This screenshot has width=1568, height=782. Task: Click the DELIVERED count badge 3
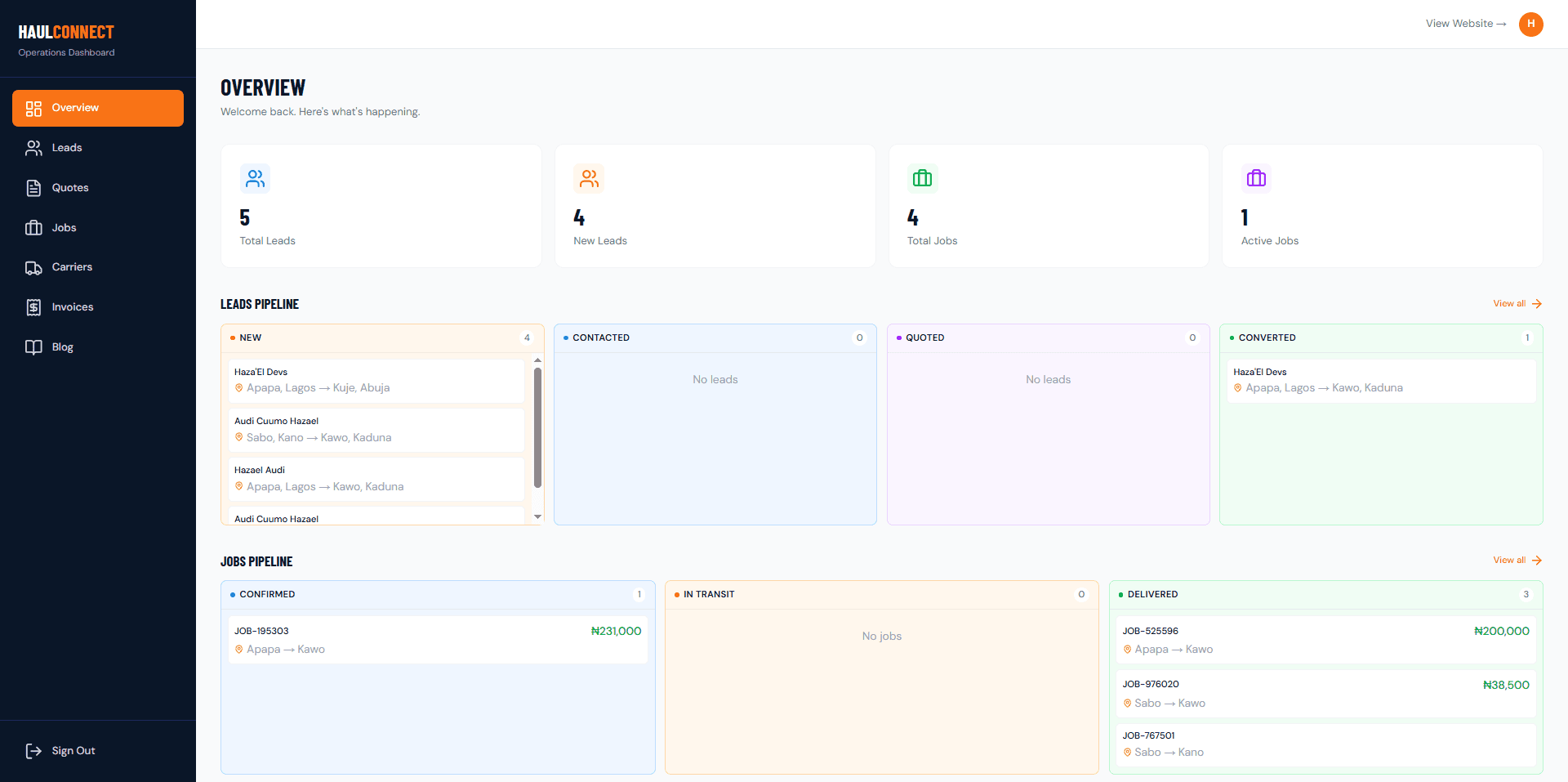tap(1526, 595)
